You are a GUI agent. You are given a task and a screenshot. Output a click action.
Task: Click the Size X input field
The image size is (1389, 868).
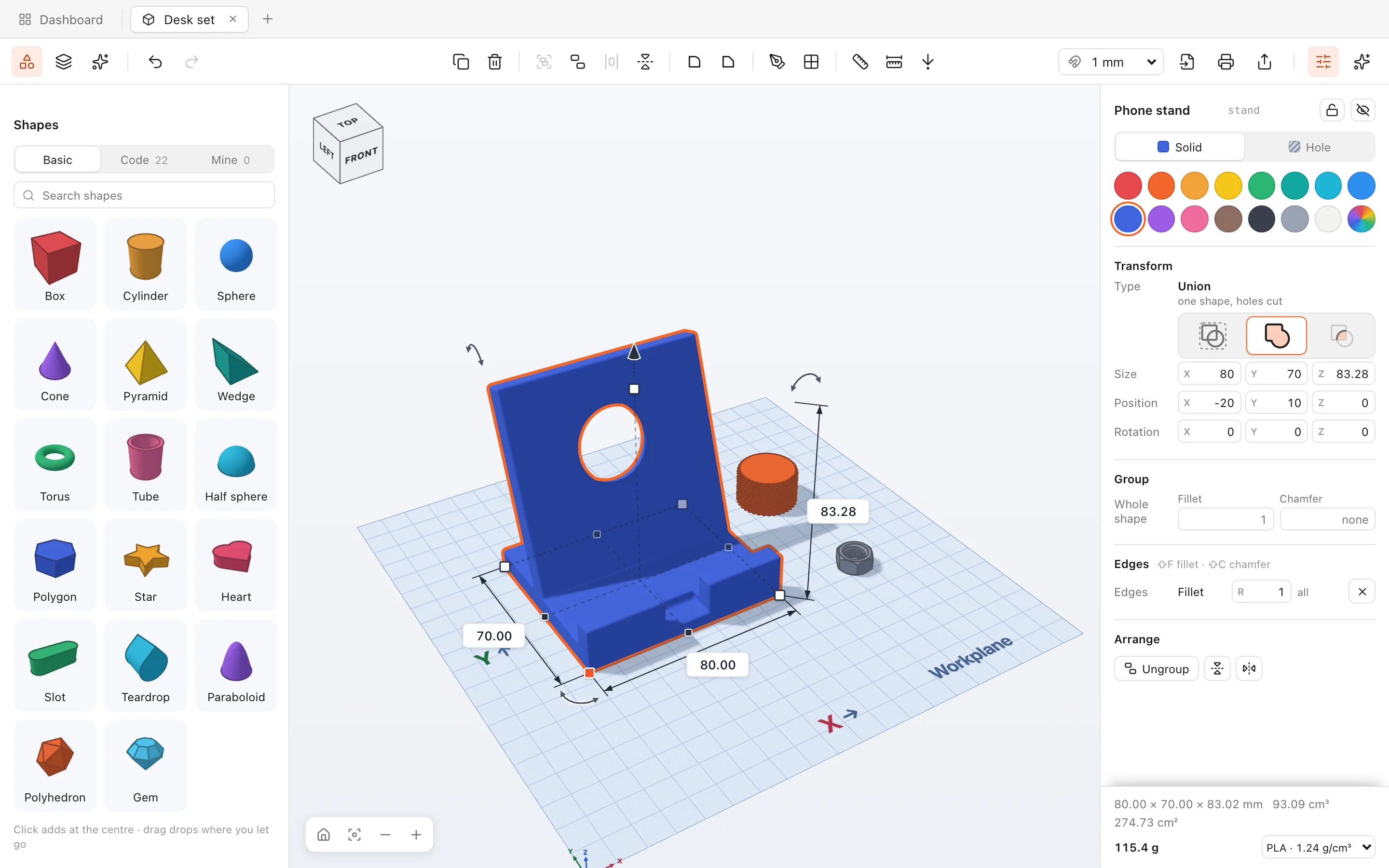[1210, 374]
